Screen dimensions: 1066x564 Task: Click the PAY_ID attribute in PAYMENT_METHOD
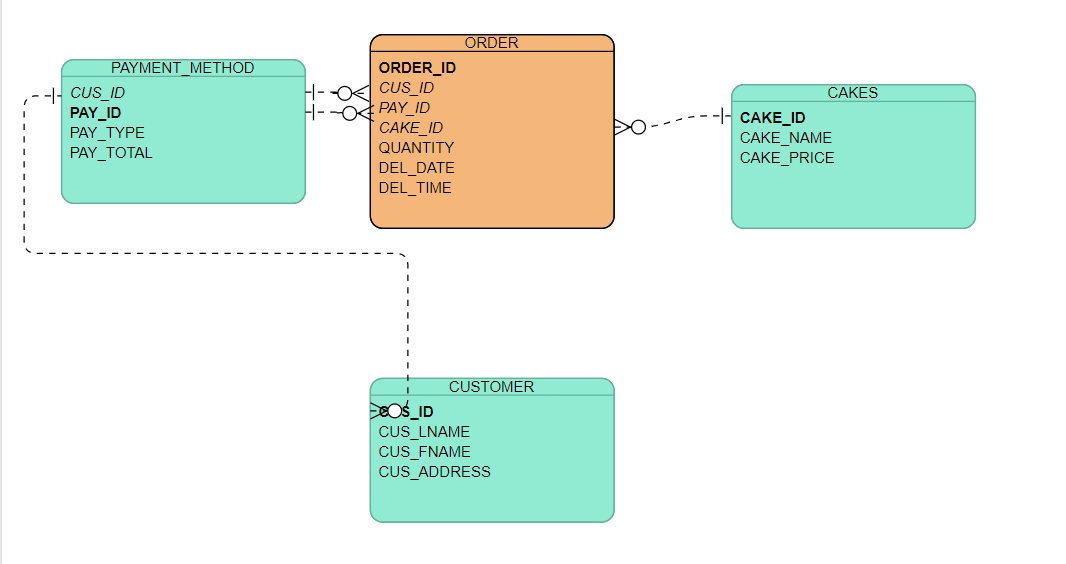click(95, 113)
